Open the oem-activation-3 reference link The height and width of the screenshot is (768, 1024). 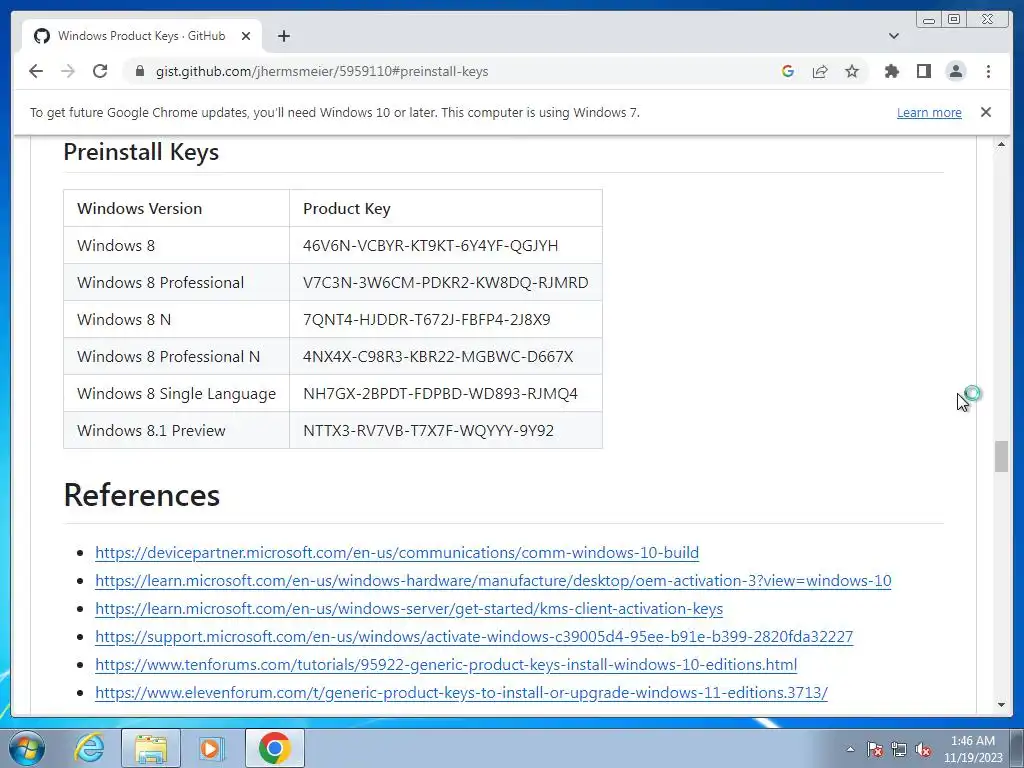[493, 581]
